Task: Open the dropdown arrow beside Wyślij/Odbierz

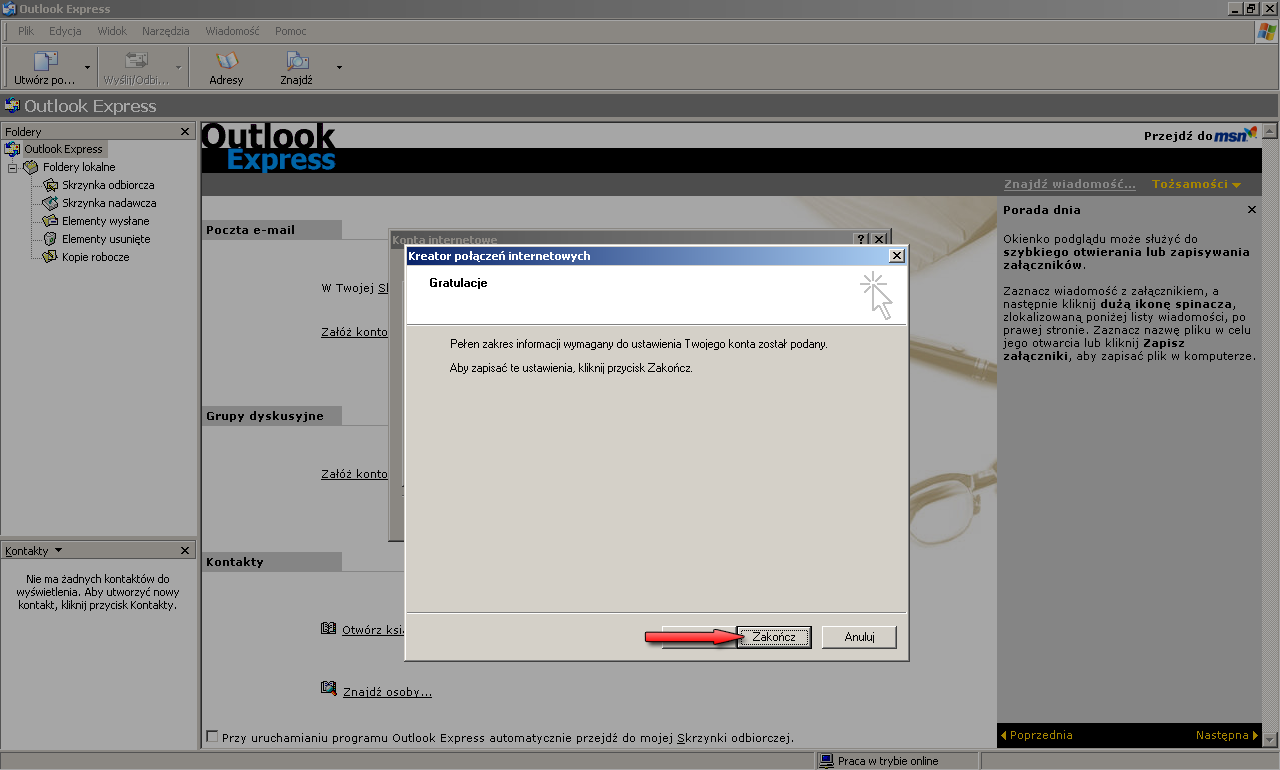Action: [x=179, y=67]
